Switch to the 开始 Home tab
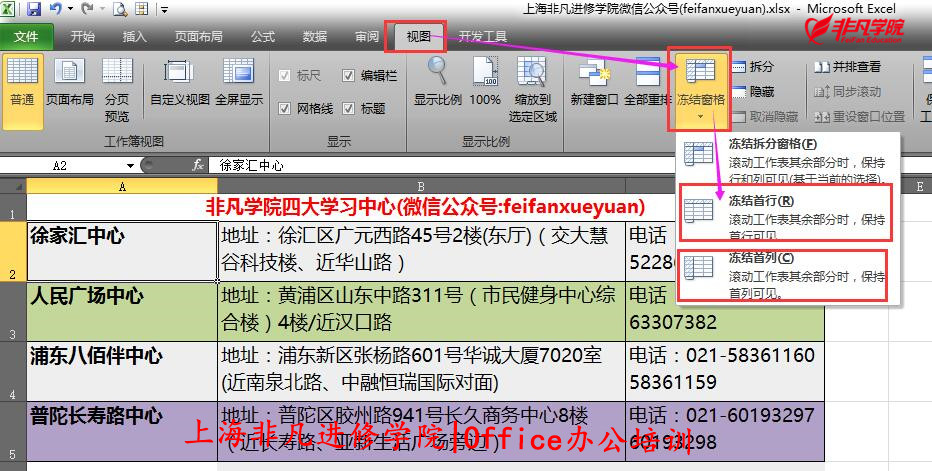The height and width of the screenshot is (471, 932). click(x=83, y=37)
